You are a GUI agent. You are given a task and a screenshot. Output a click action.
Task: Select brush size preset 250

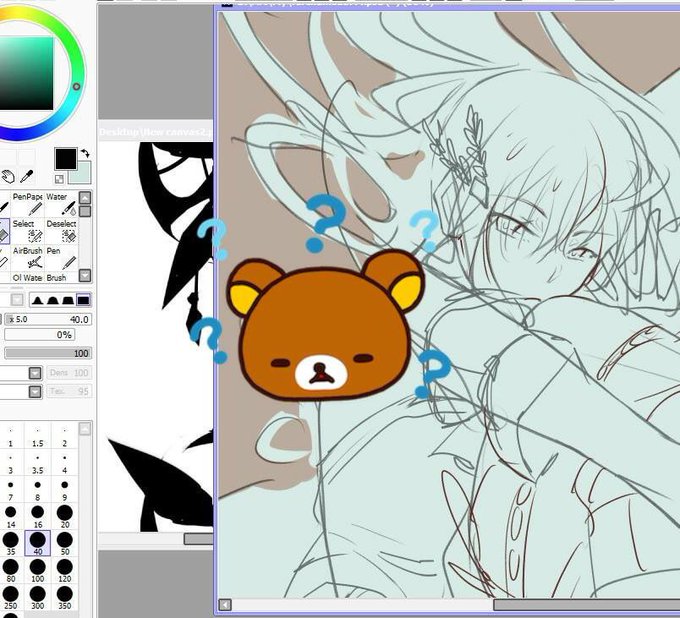tap(10, 597)
